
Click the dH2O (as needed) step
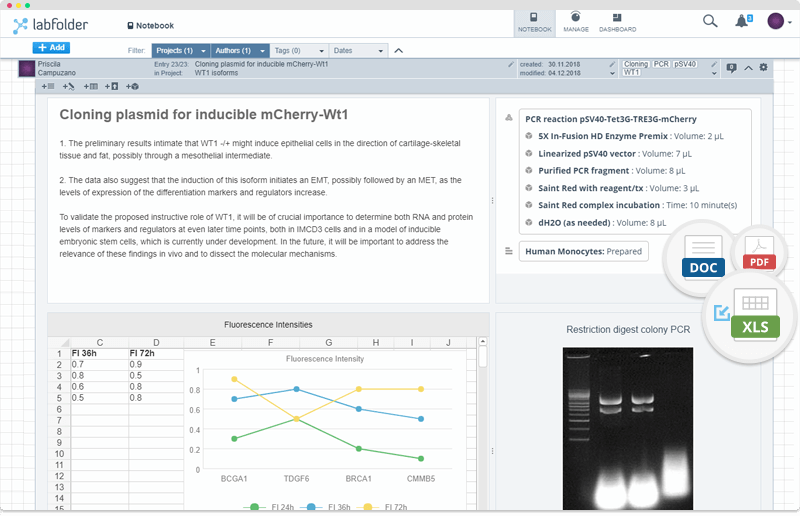click(595, 223)
